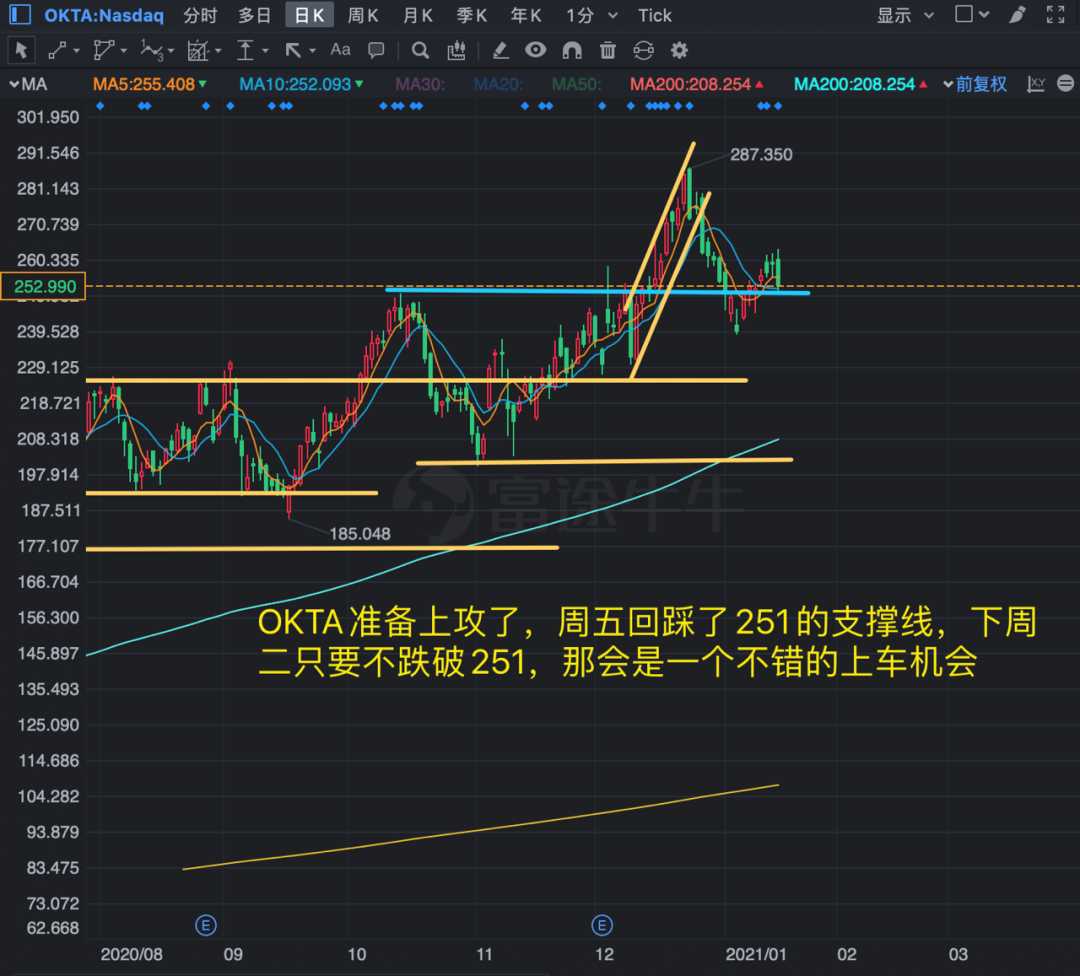Click the 287.350 high price label
This screenshot has width=1080, height=976.
point(761,154)
